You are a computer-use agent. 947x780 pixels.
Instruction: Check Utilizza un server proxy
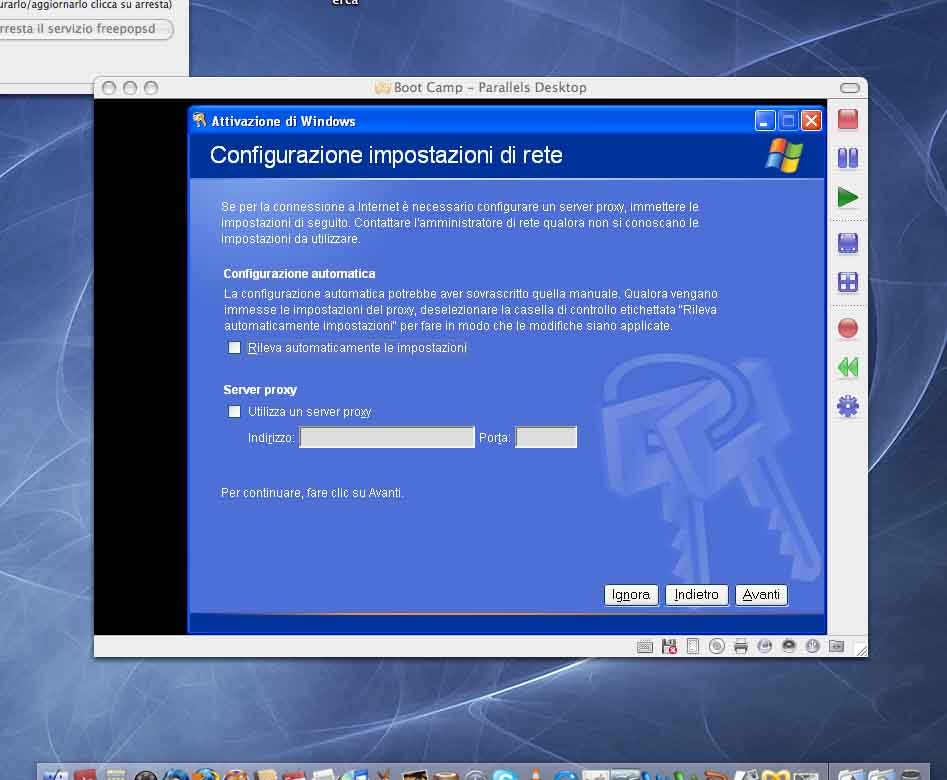tap(234, 411)
